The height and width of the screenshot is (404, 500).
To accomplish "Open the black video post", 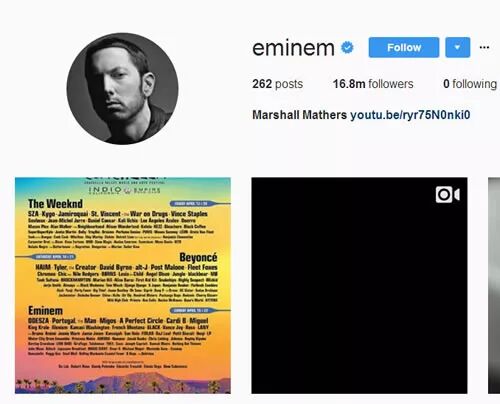I will click(359, 285).
